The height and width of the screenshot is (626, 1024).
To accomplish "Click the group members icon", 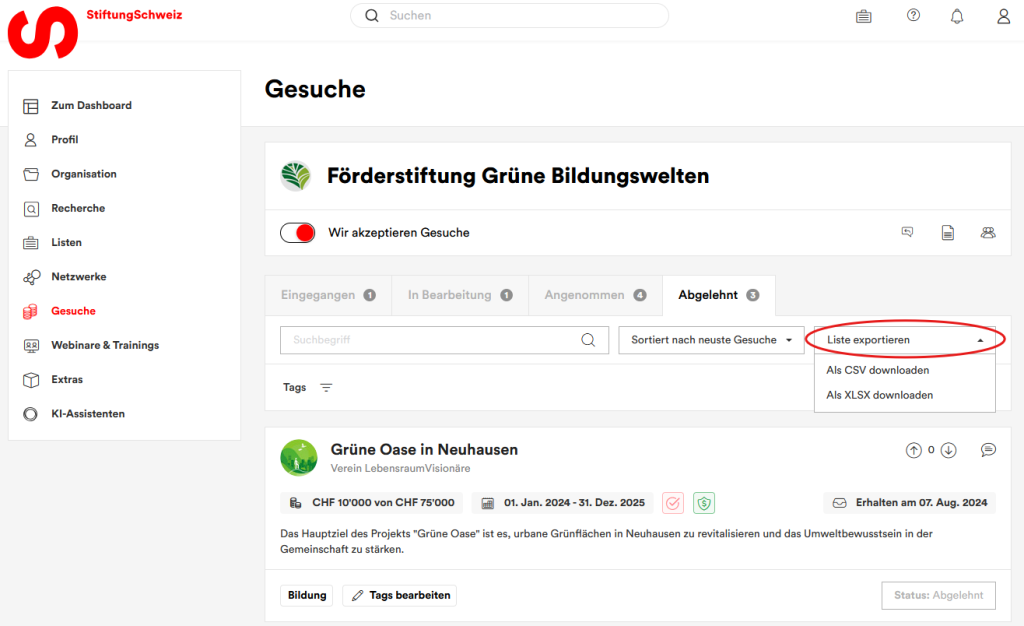I will pos(988,233).
